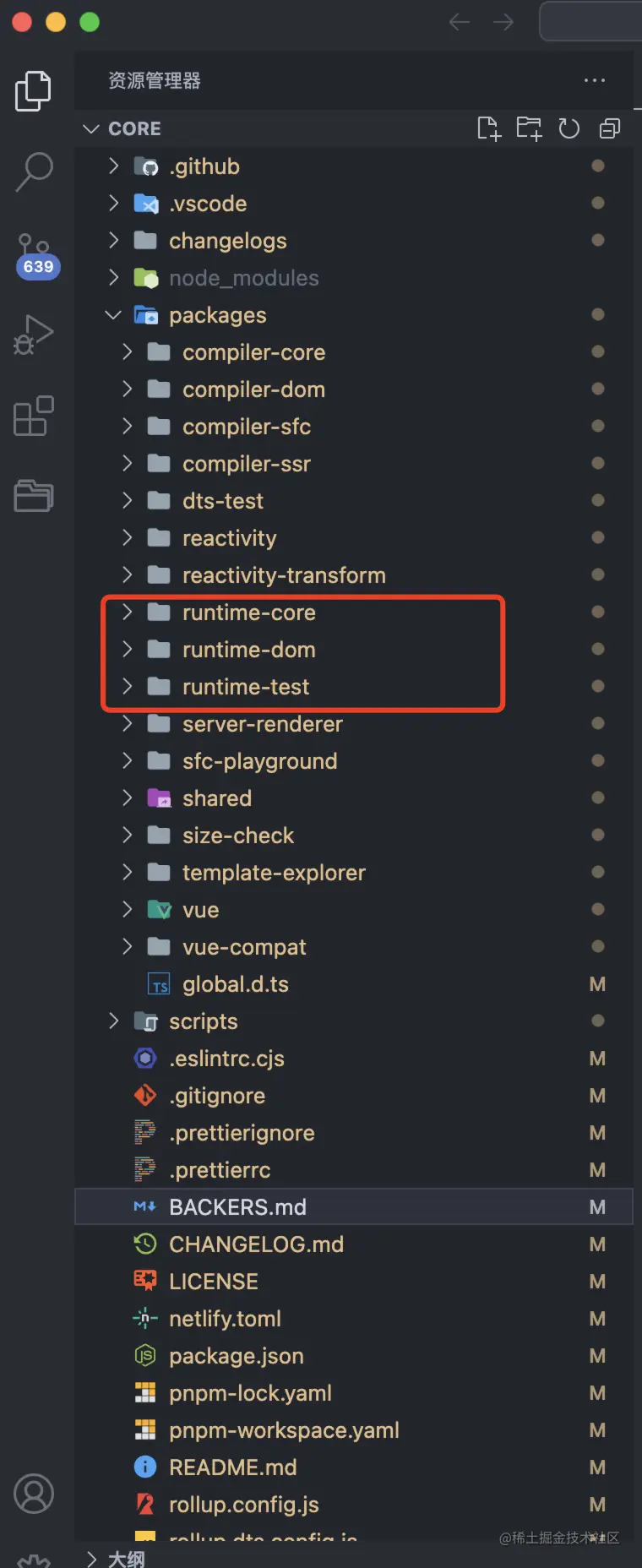Select the reactivity folder
Viewport: 642px width, 1568px height.
click(x=354, y=538)
